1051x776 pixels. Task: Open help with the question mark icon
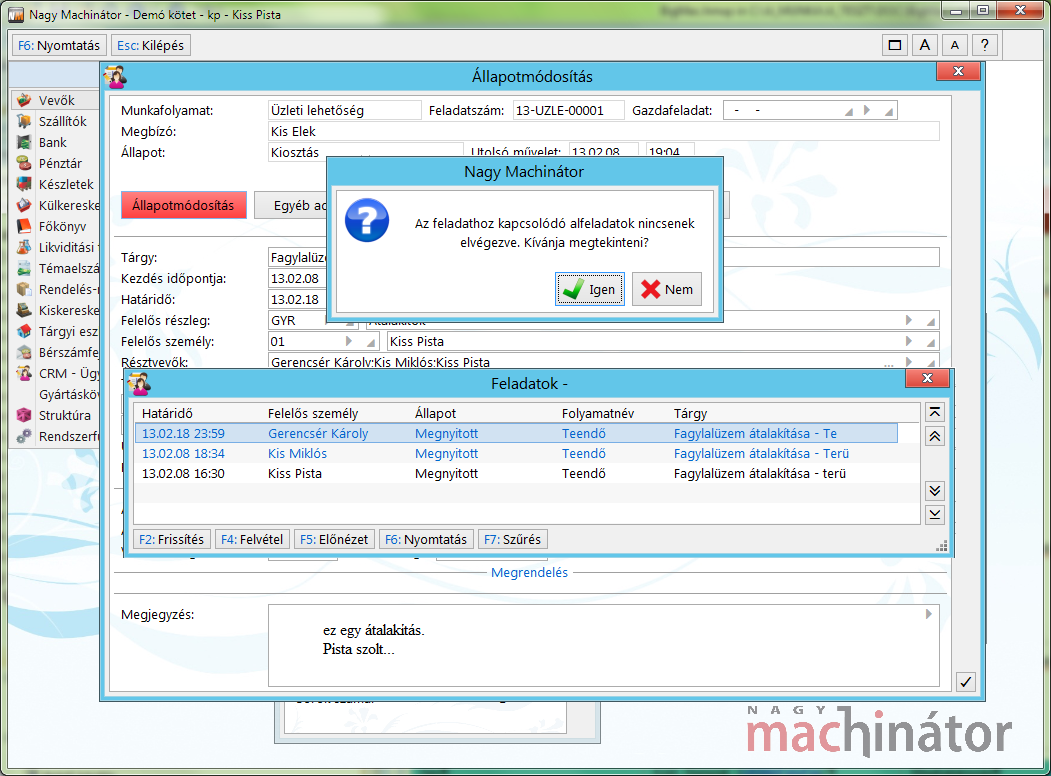tap(984, 45)
